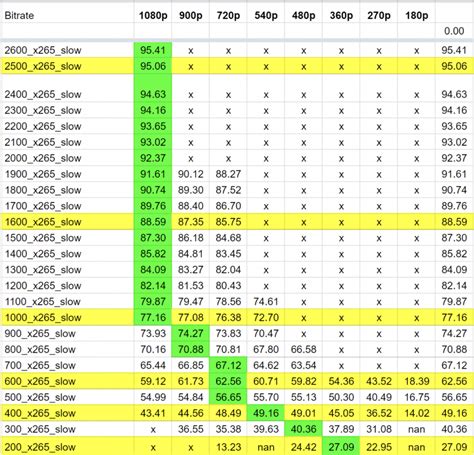Select row label 500_x265_slow

click(67, 397)
